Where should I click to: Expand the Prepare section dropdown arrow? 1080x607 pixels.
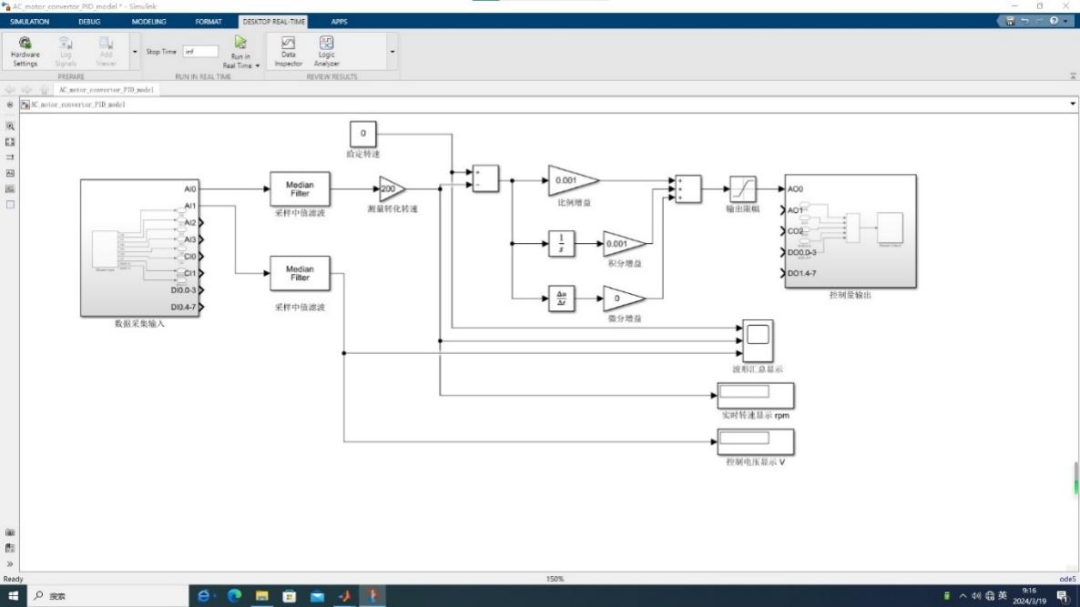134,52
